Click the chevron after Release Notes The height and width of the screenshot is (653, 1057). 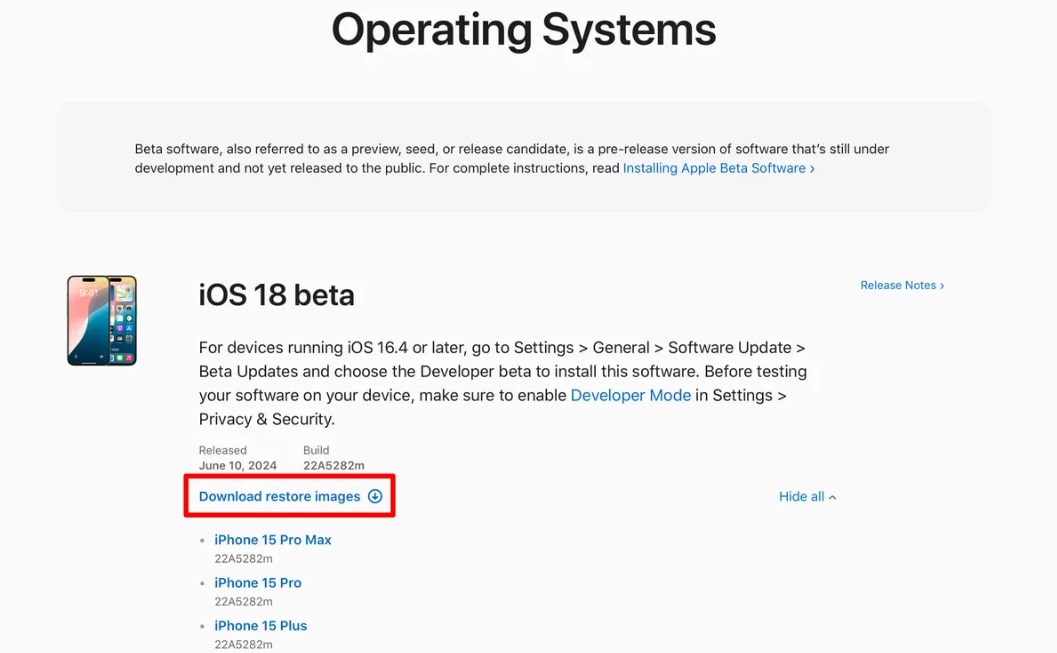tap(940, 285)
